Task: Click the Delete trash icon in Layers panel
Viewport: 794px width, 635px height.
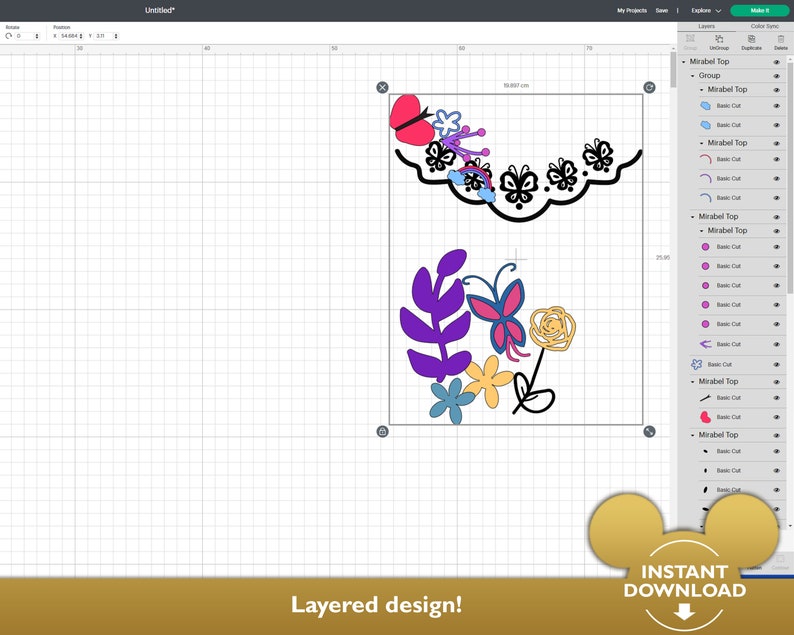Action: coord(780,39)
